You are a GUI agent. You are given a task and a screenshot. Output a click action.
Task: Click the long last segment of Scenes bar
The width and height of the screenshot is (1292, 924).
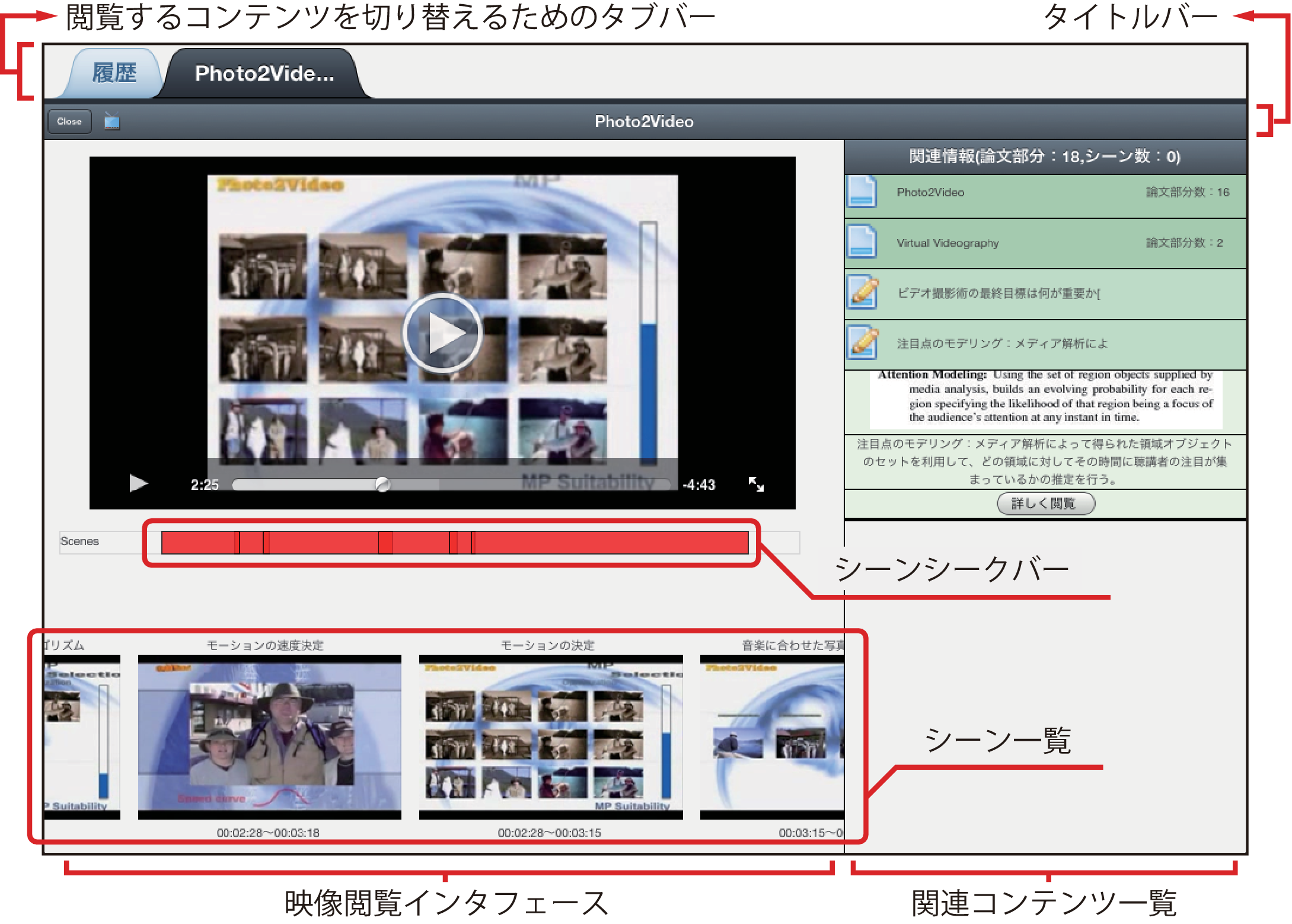tap(611, 543)
